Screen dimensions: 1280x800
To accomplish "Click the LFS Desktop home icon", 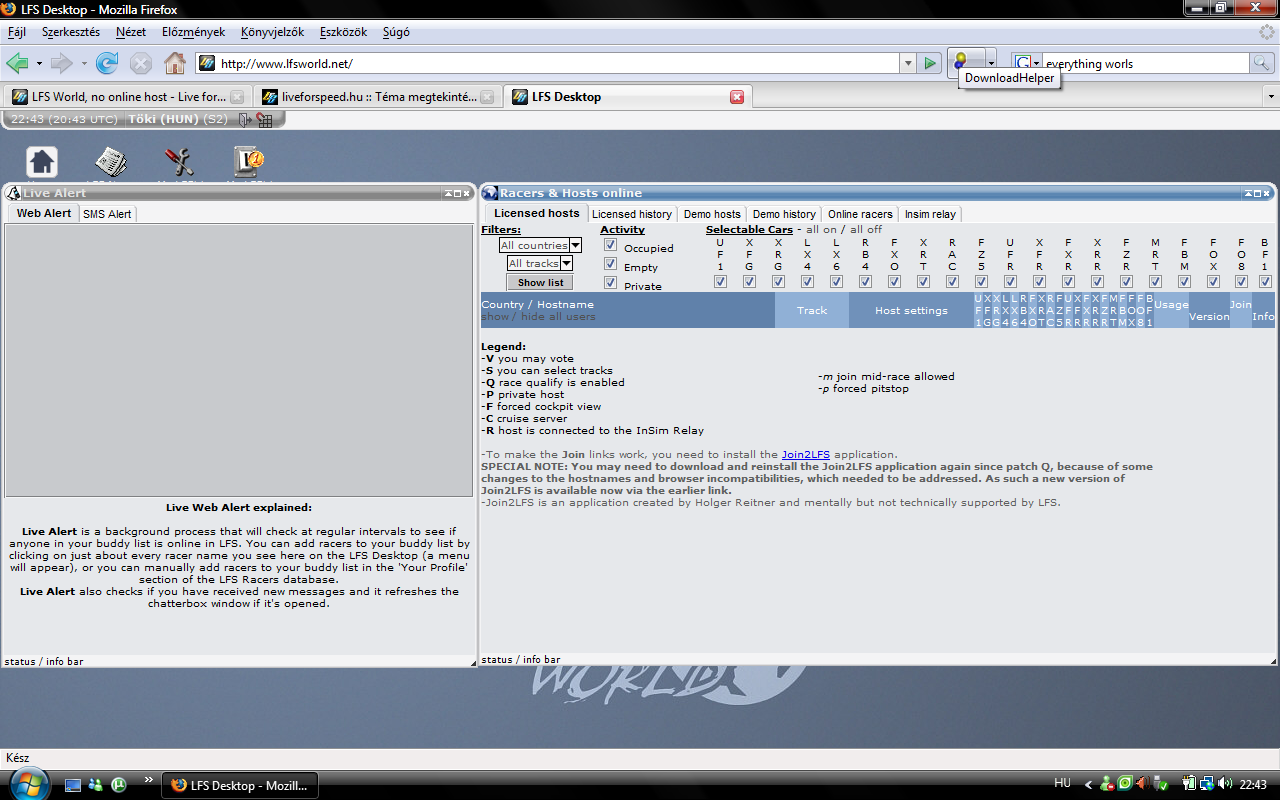I will tap(42, 162).
